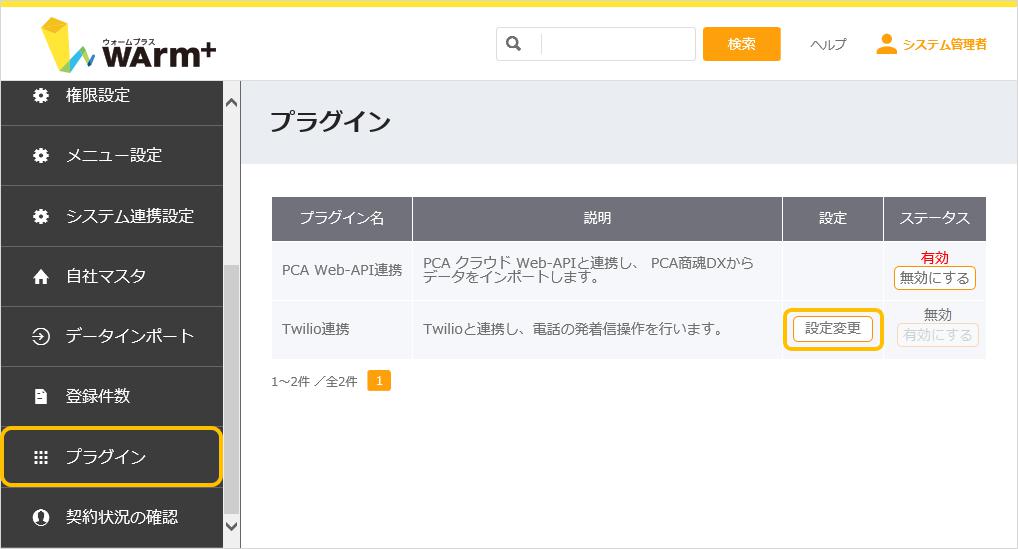
Task: Click the home icon beside 自社マスタ
Action: (x=41, y=277)
